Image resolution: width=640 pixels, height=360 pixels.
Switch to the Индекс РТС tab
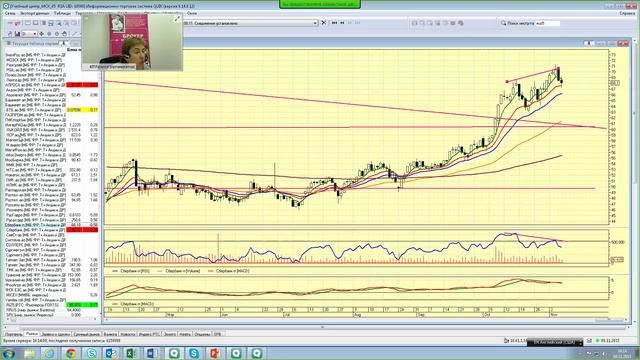pos(149,334)
